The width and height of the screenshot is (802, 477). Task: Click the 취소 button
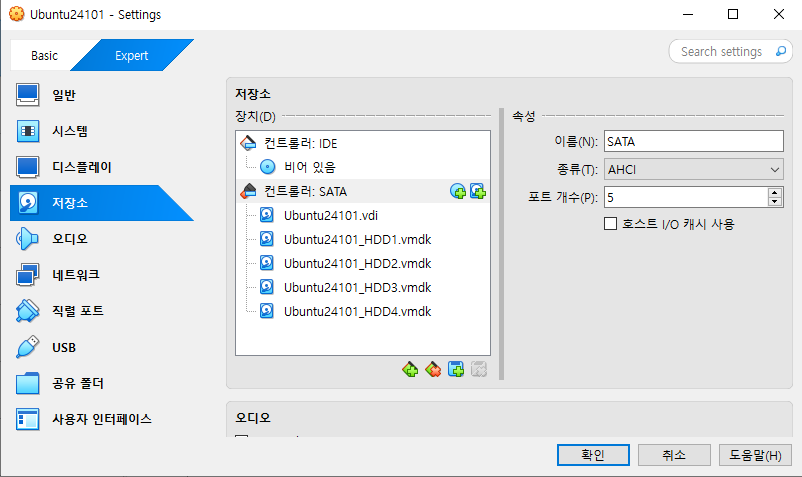pos(674,455)
